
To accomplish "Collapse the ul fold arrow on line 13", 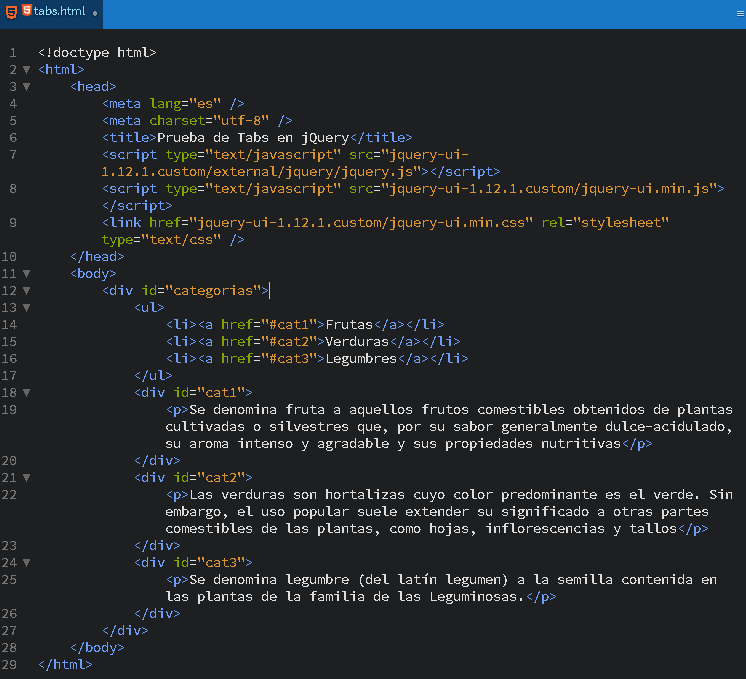I will pyautogui.click(x=27, y=308).
